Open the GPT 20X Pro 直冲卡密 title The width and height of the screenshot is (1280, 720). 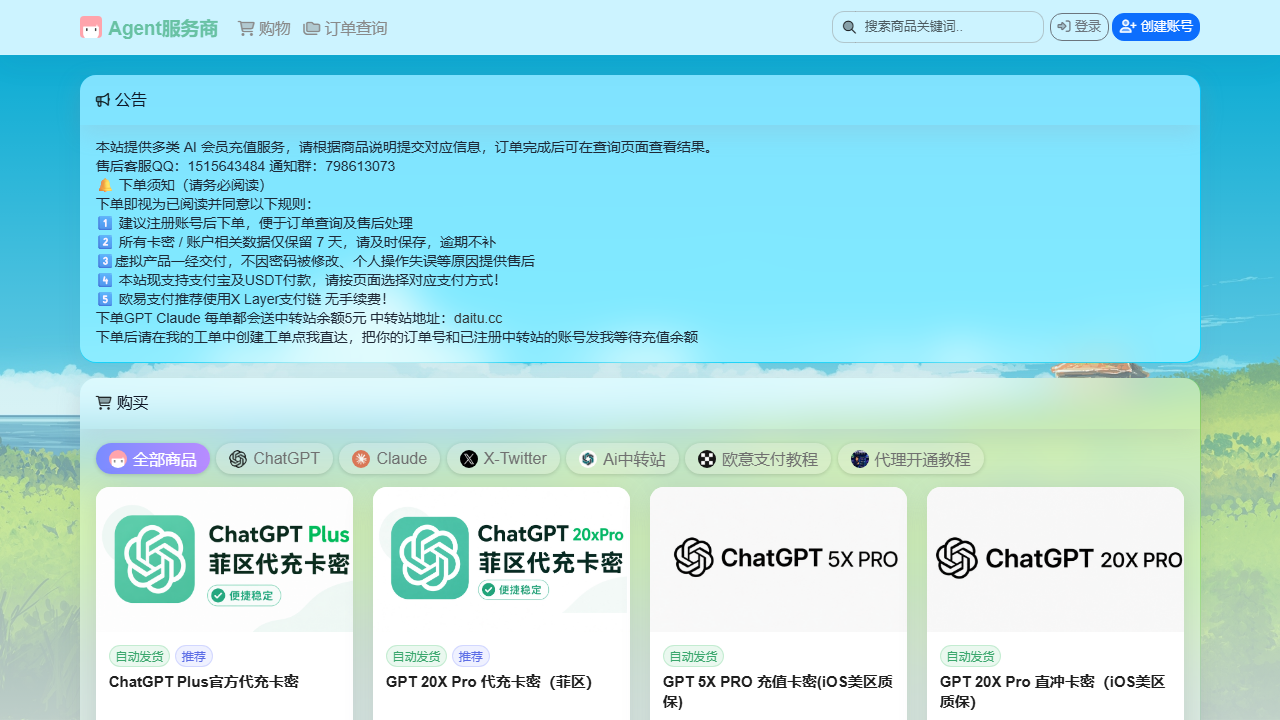[x=1053, y=691]
